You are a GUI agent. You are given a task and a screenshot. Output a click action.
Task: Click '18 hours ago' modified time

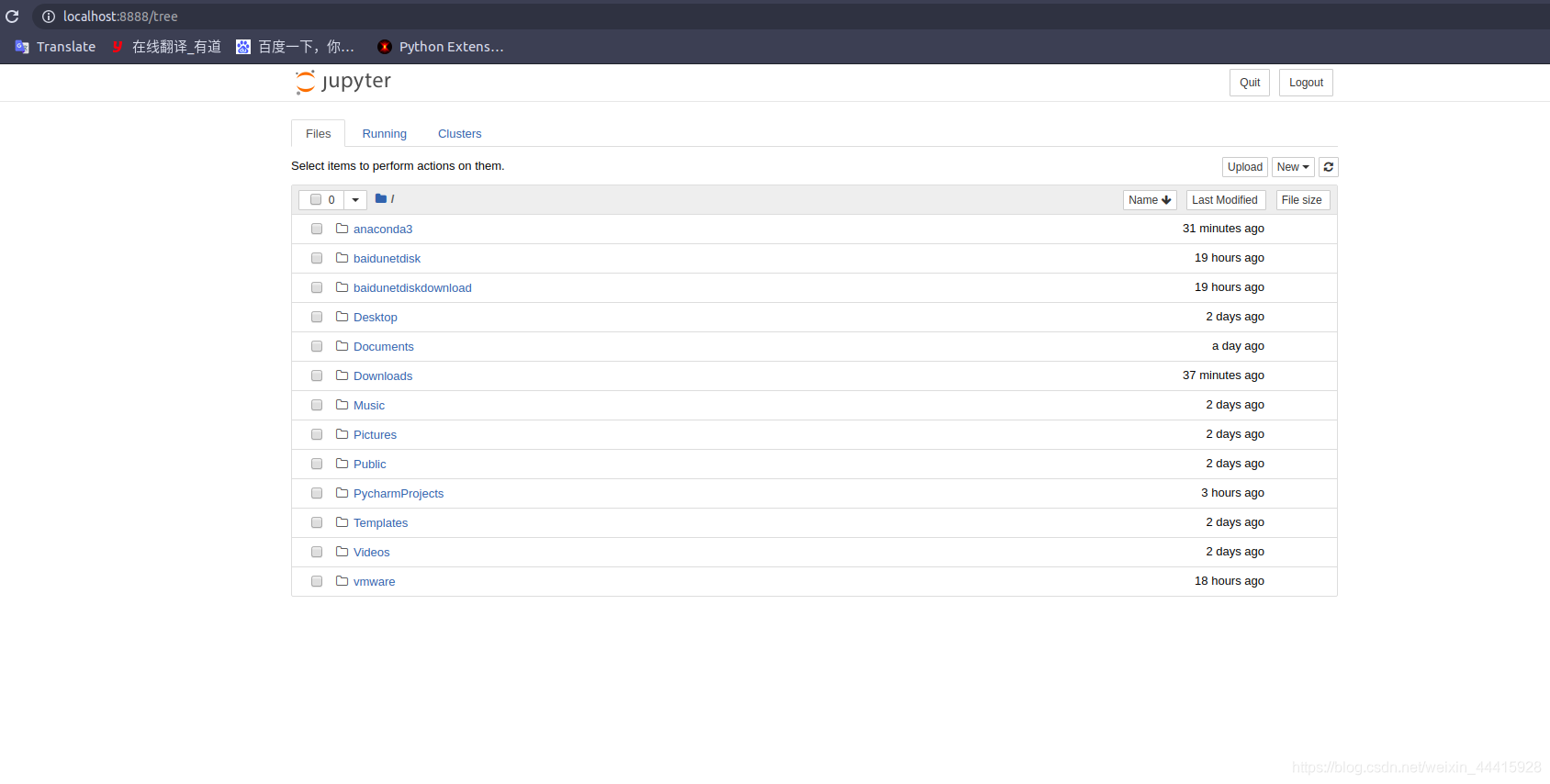tap(1230, 581)
